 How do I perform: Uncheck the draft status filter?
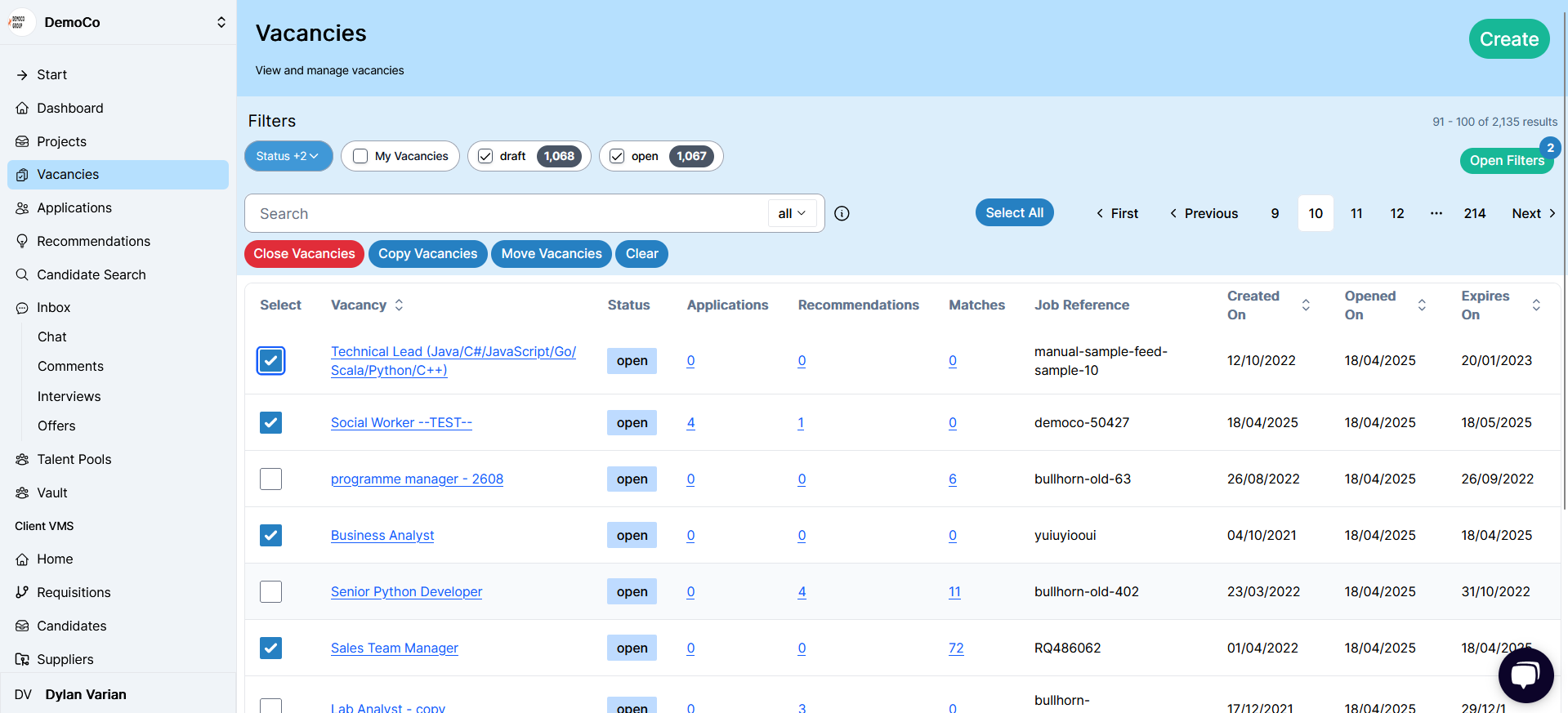(x=485, y=156)
